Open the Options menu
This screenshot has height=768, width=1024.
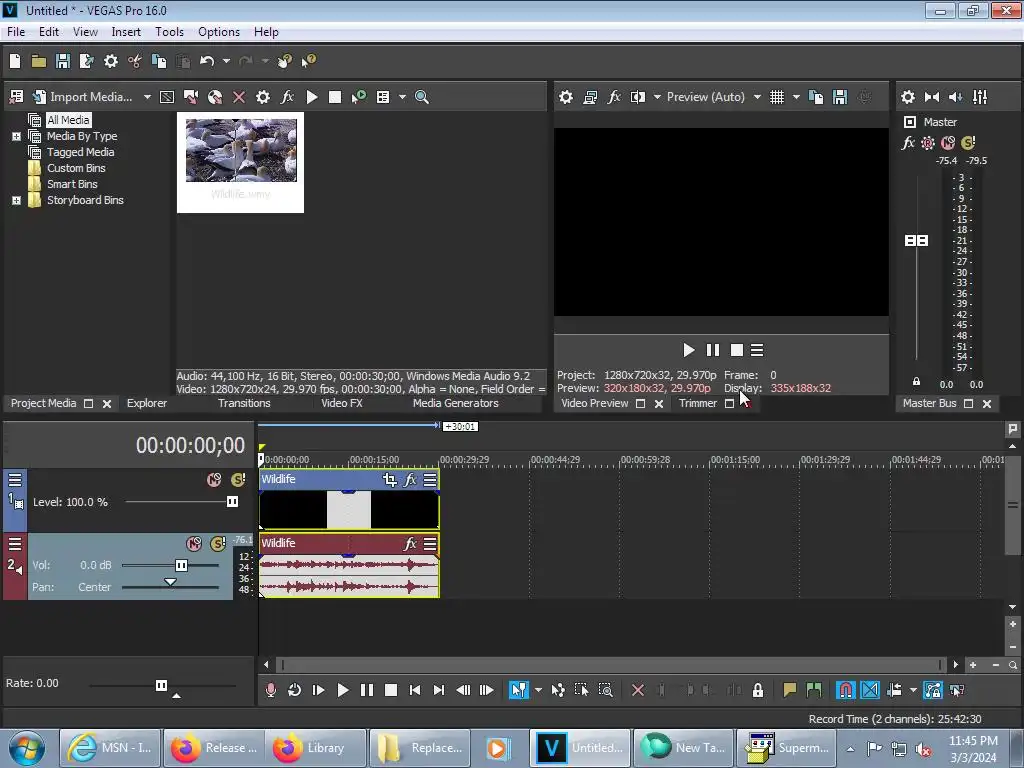click(x=219, y=32)
